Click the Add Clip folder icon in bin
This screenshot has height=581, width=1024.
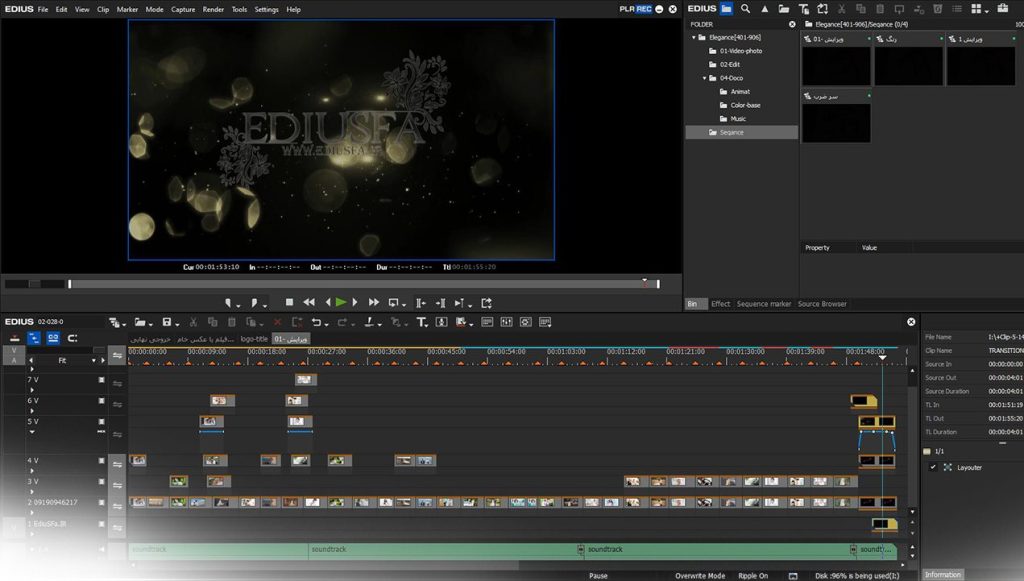click(x=784, y=8)
